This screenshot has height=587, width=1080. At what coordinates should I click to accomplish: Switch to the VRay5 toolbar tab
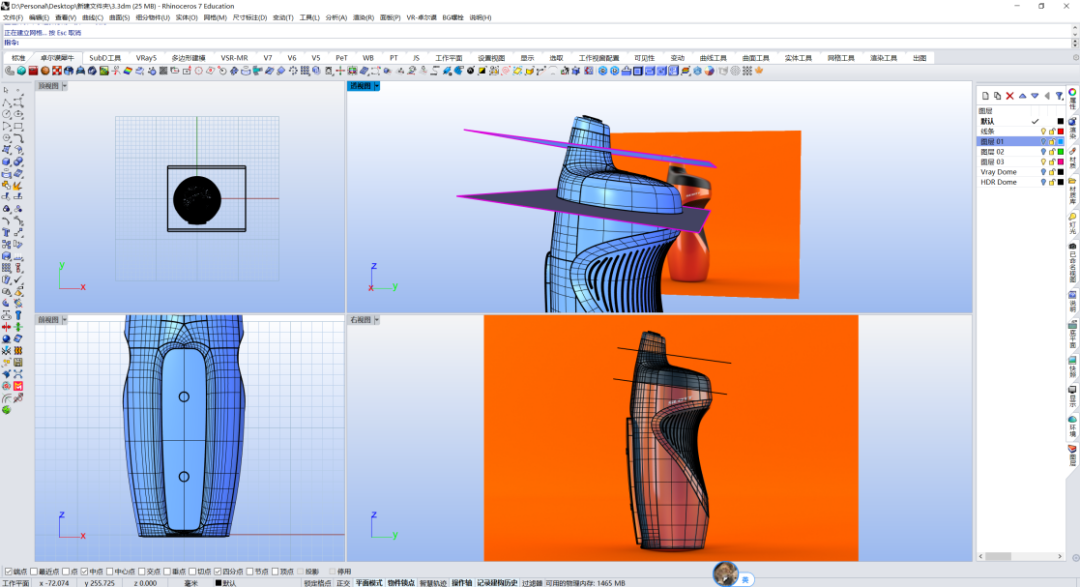pos(146,58)
